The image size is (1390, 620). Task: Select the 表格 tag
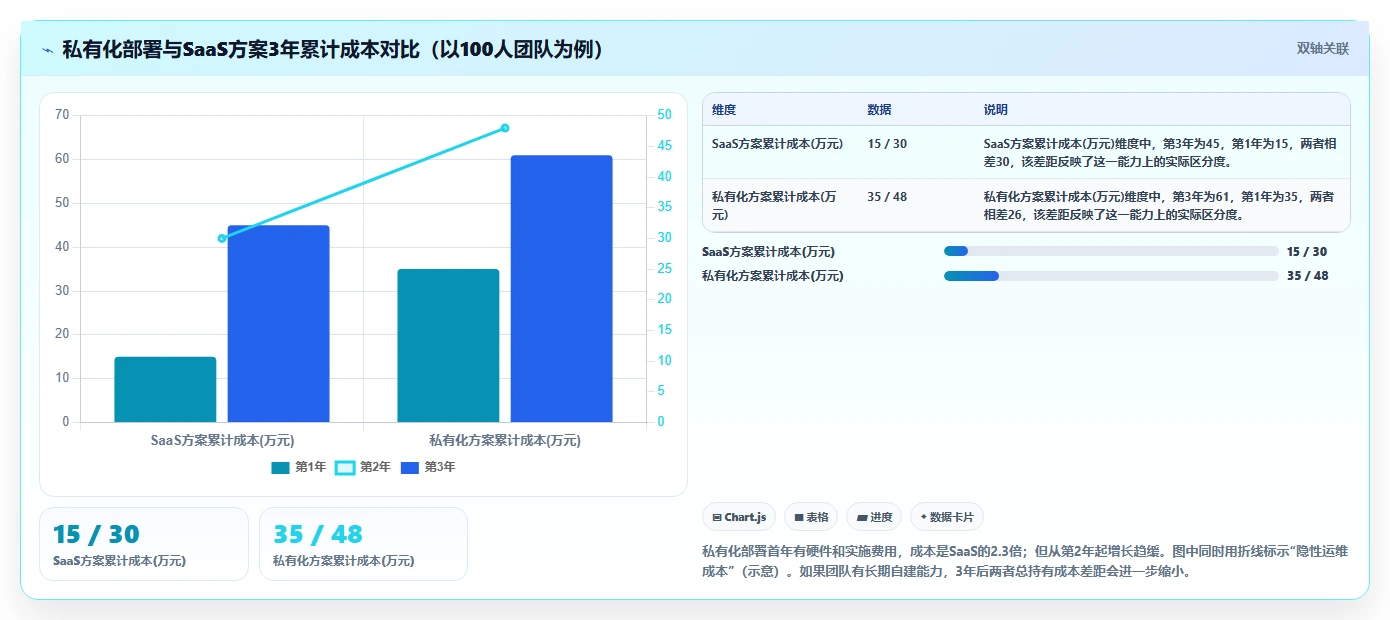coord(811,517)
